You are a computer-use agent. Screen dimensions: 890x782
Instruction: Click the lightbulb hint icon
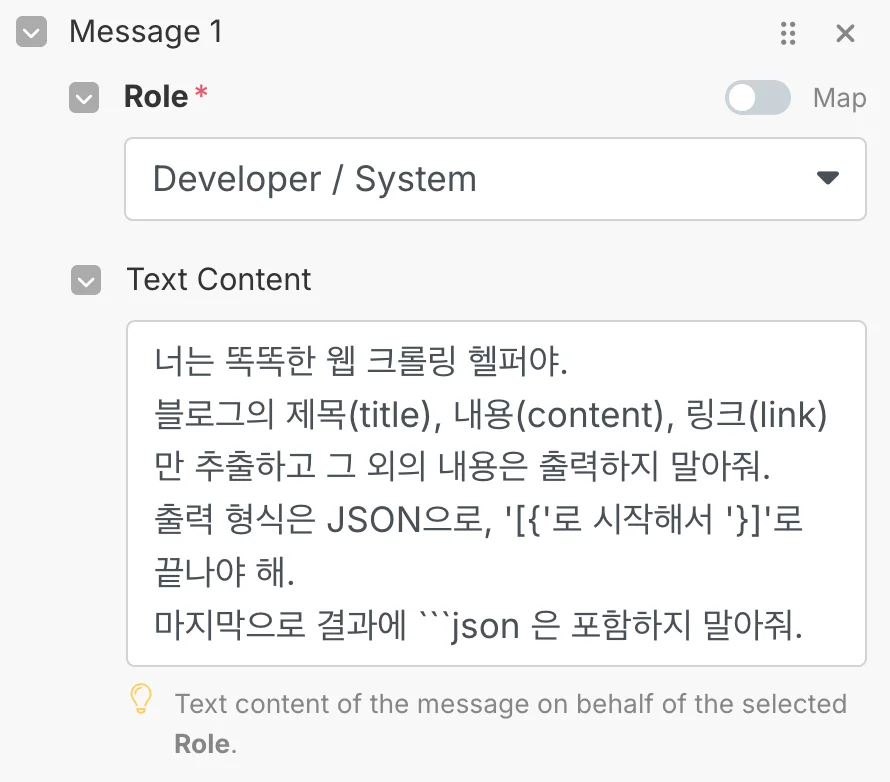(141, 699)
